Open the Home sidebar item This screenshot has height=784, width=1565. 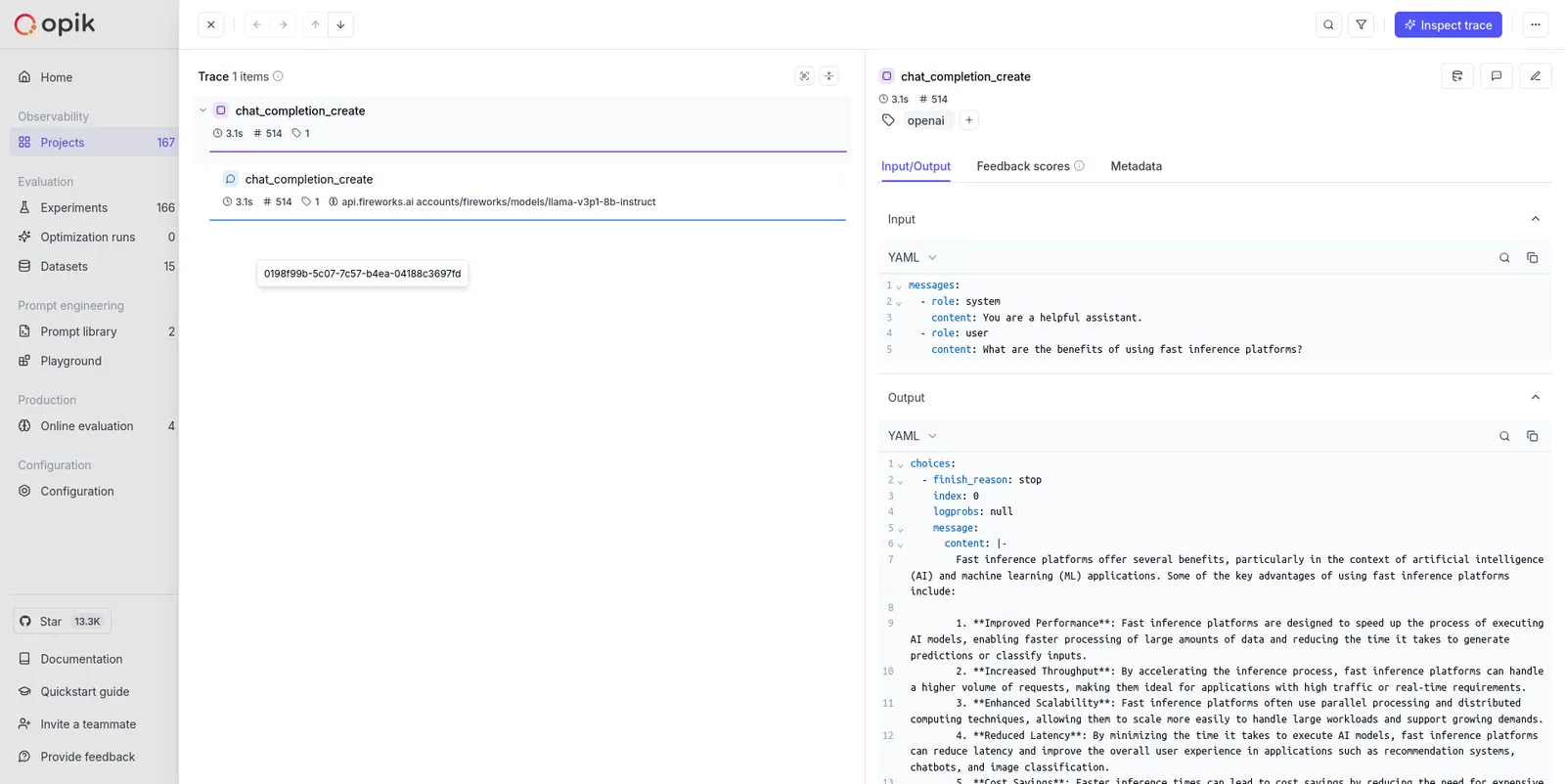(x=94, y=77)
